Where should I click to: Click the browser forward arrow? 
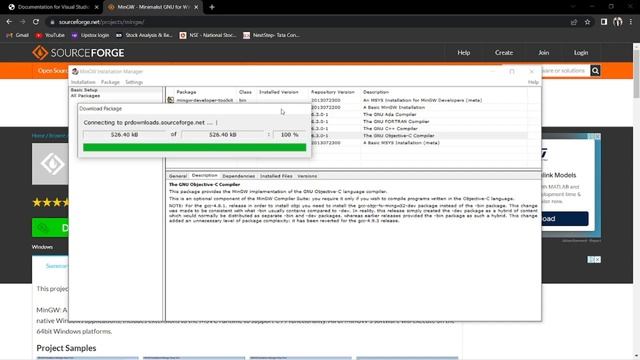tap(22, 22)
